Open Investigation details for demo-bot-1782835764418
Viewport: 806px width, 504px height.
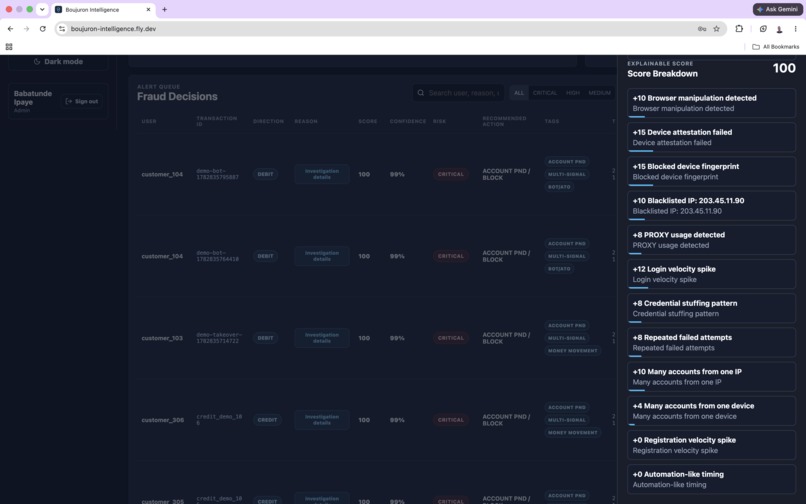pyautogui.click(x=322, y=256)
